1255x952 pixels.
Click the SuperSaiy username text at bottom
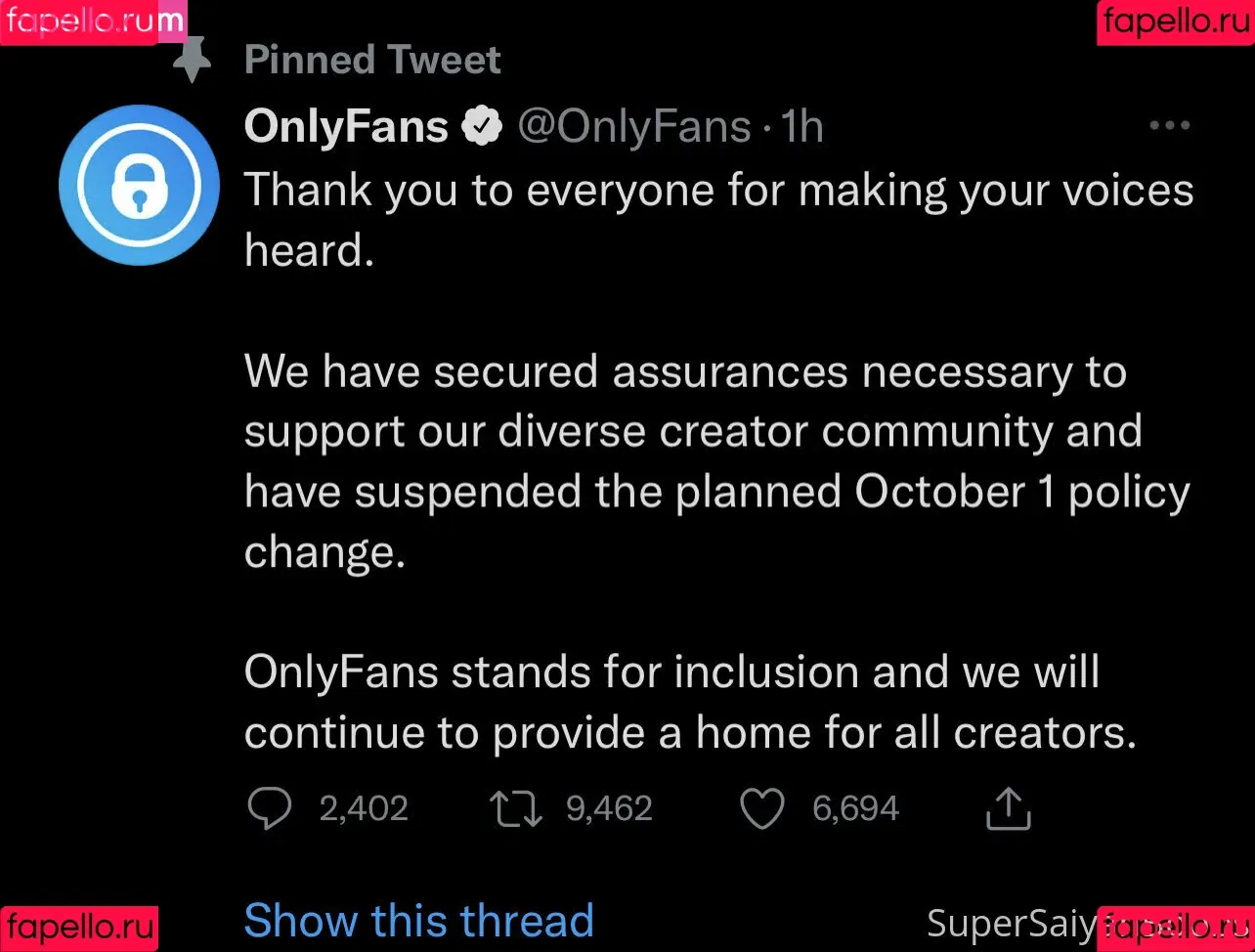(x=1012, y=923)
